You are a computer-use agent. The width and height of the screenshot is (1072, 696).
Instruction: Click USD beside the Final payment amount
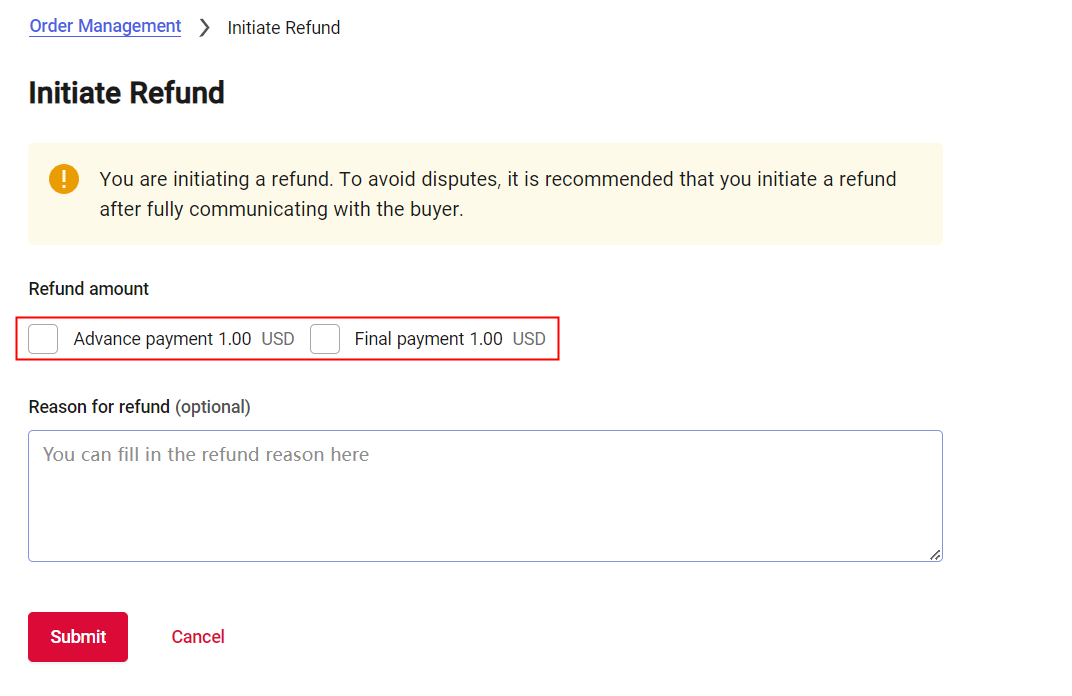(x=529, y=339)
